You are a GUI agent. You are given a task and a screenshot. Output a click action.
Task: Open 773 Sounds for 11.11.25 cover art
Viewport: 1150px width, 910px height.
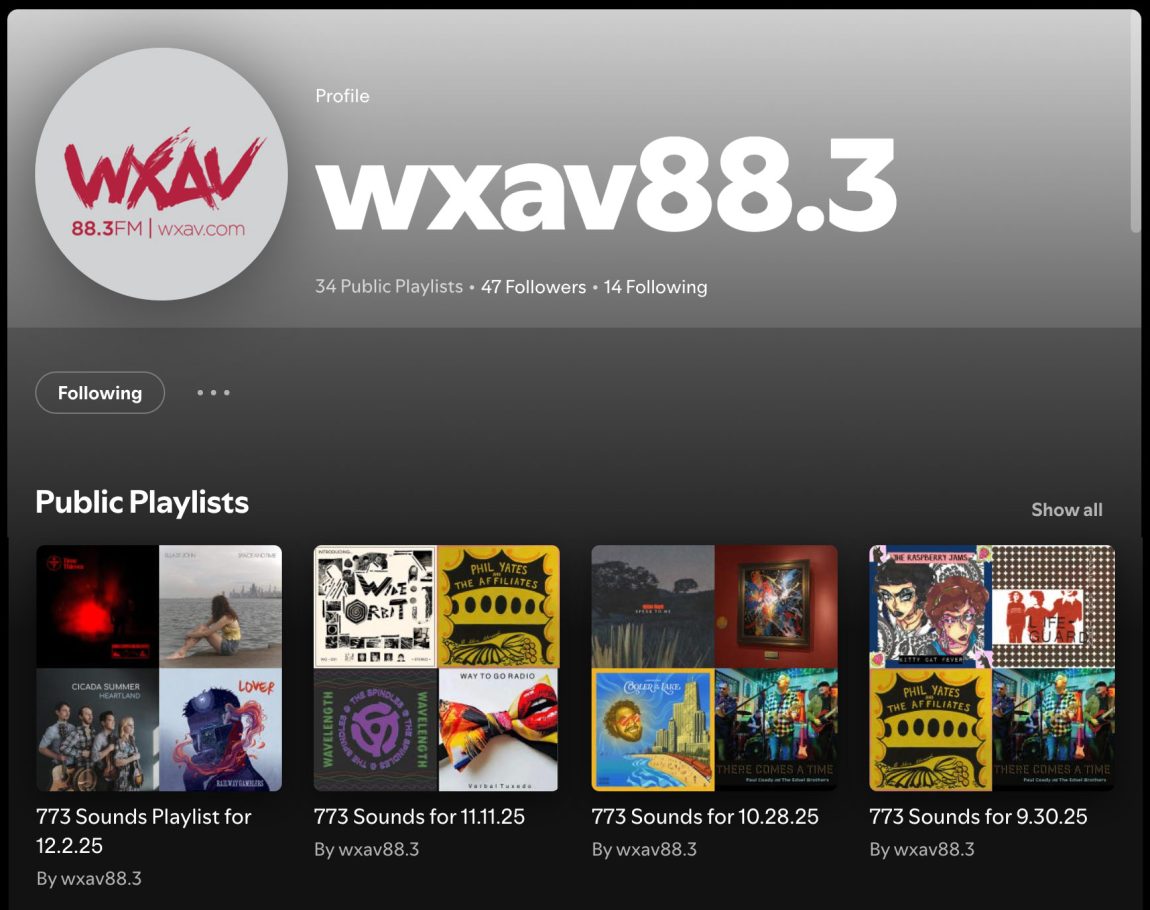[436, 668]
